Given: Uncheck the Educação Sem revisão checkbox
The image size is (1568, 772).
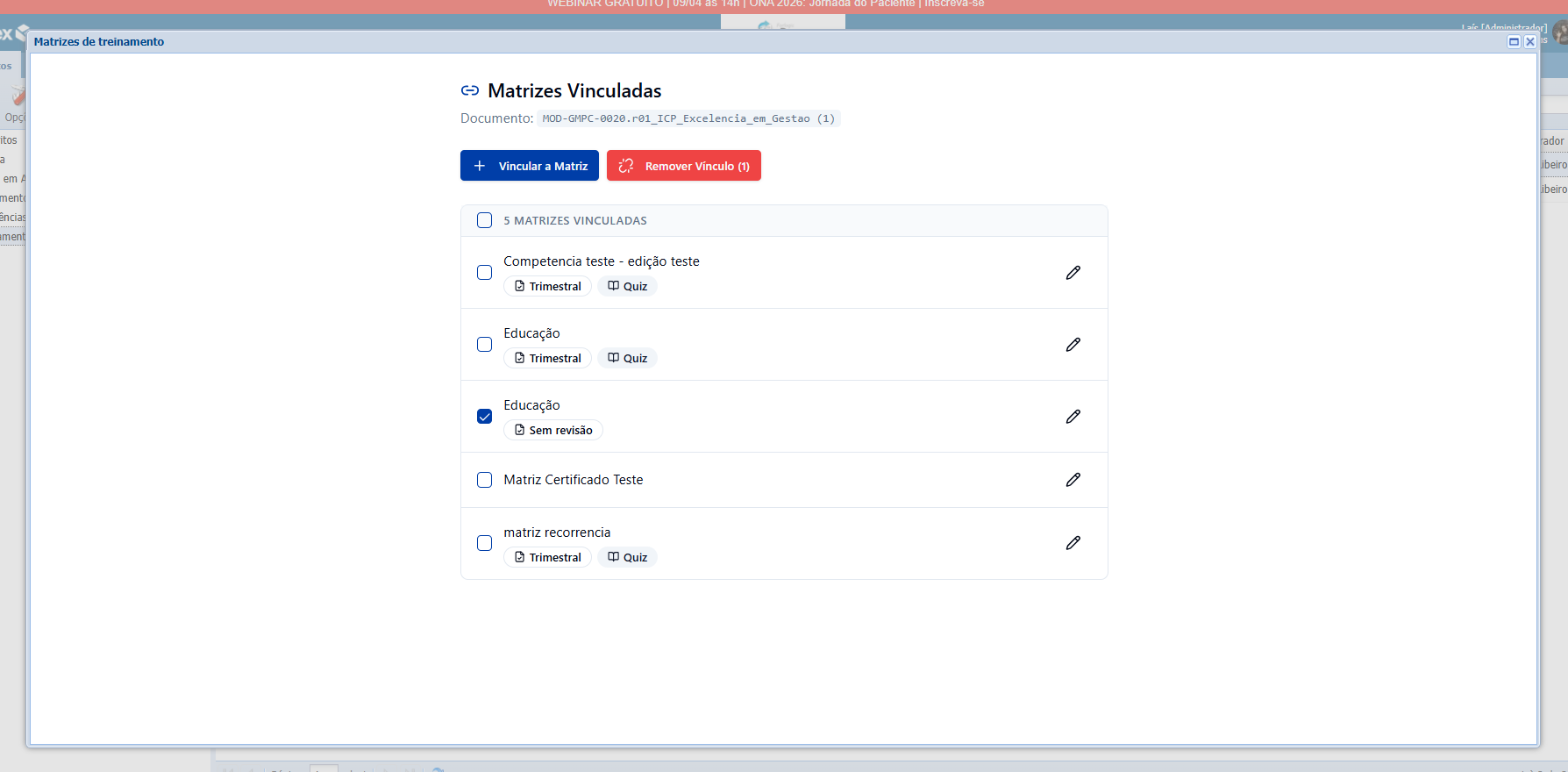Looking at the screenshot, I should (x=484, y=417).
